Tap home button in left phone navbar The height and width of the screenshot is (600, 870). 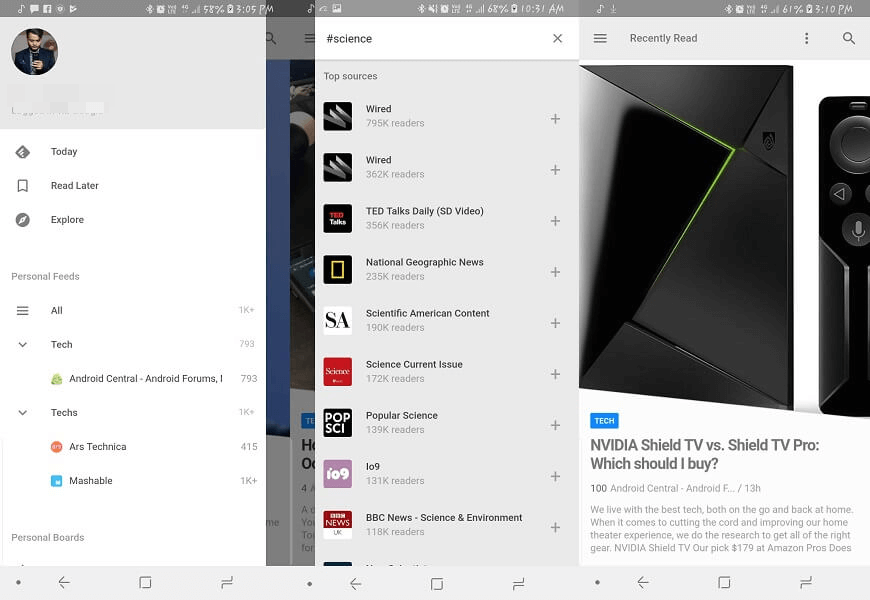(145, 582)
